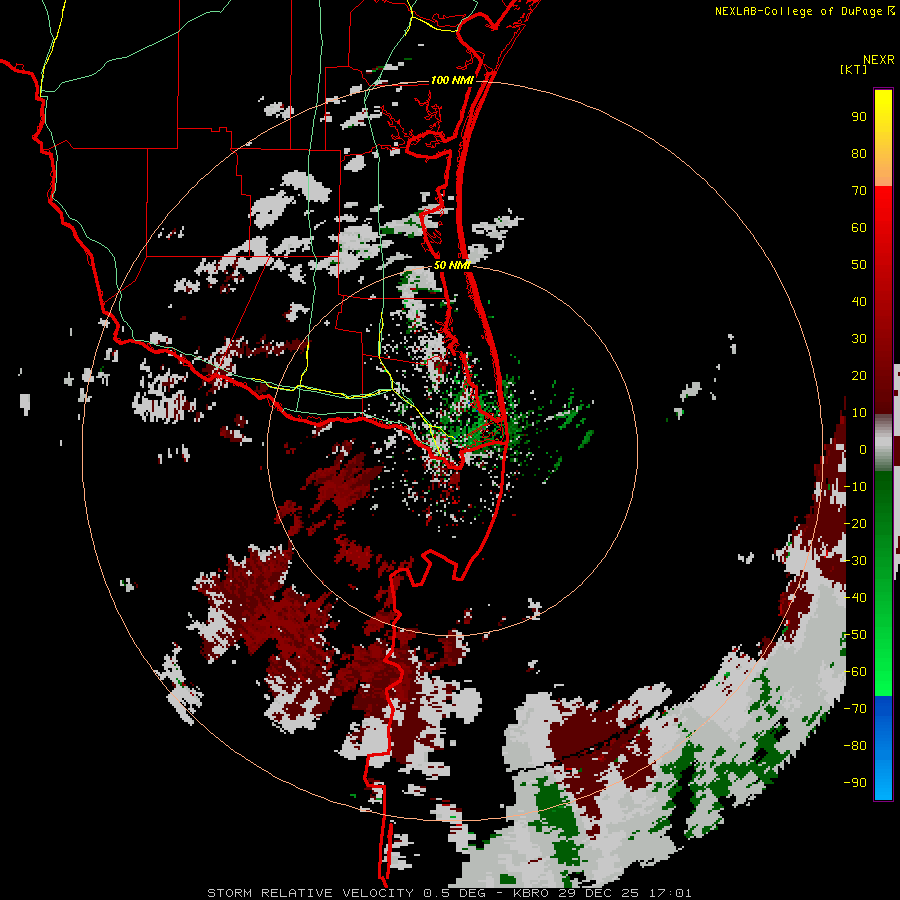900x900 pixels.
Task: Click the 40 value on velocity scale
Action: pos(859,301)
